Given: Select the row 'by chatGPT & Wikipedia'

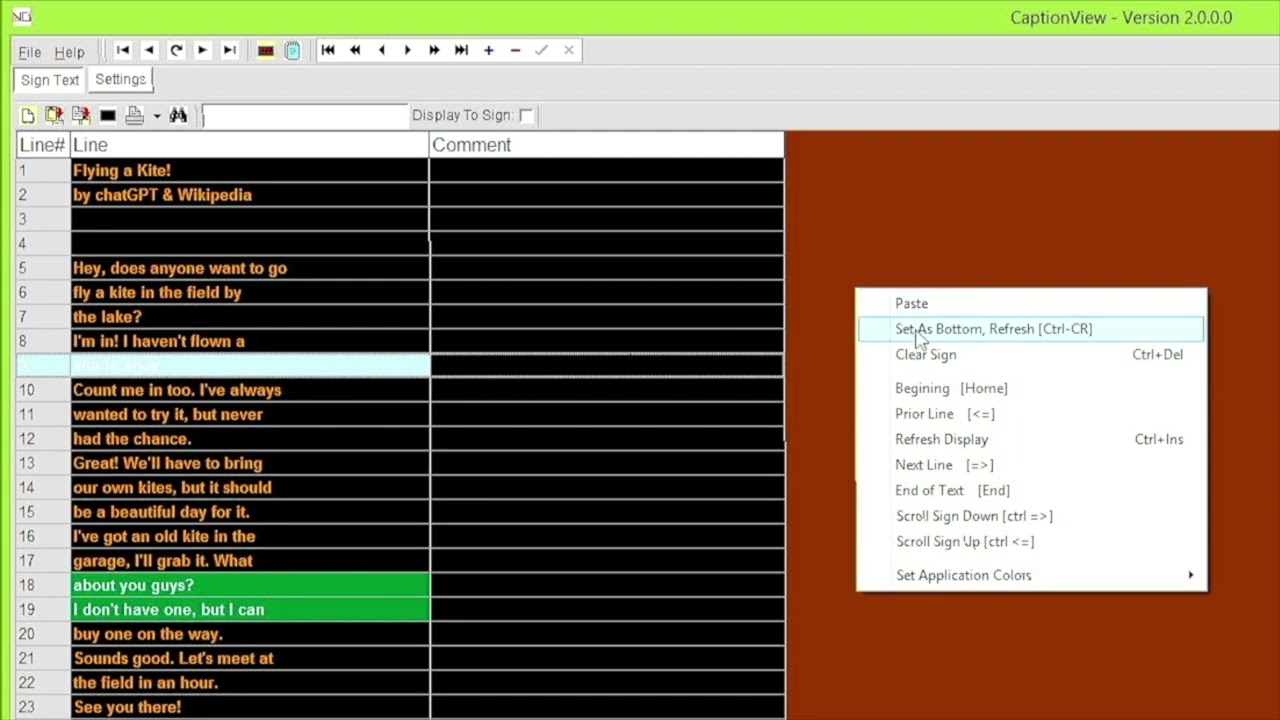Looking at the screenshot, I should pos(249,195).
